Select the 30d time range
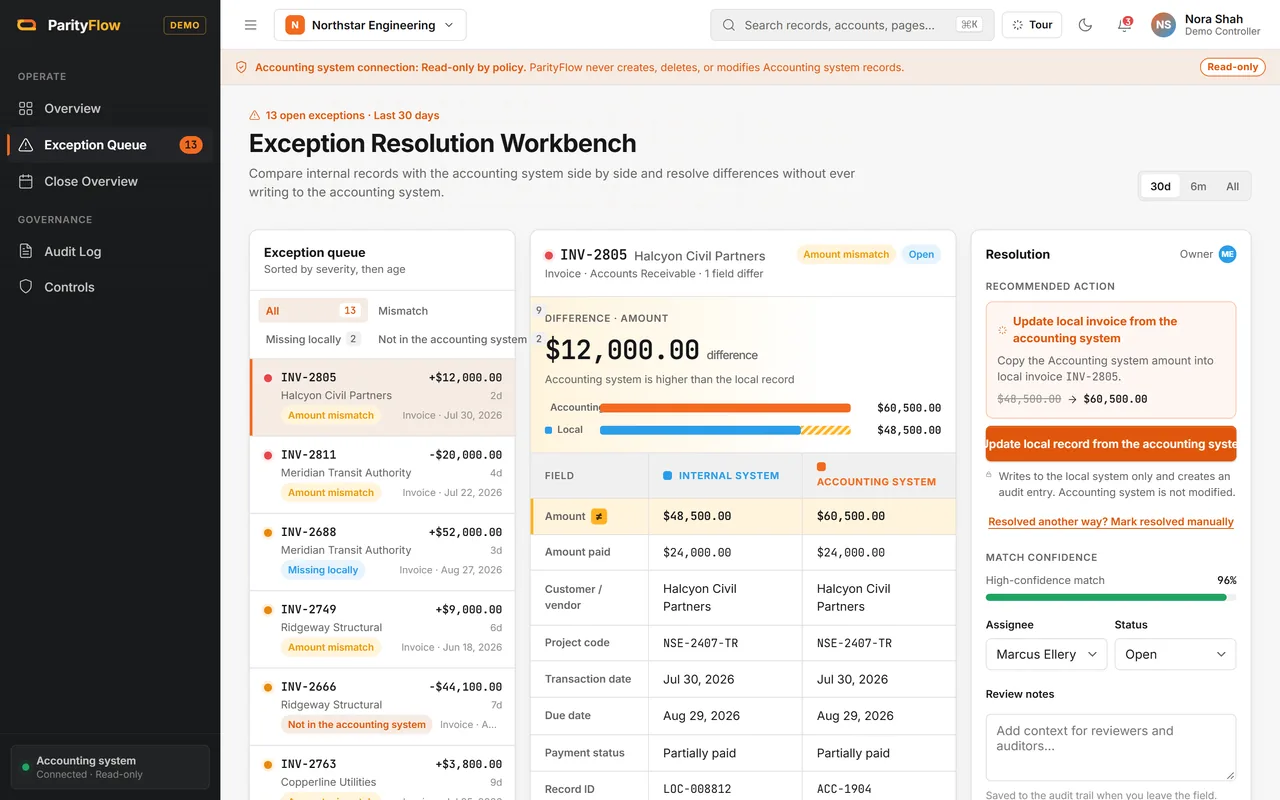The image size is (1280, 800). pyautogui.click(x=1160, y=186)
